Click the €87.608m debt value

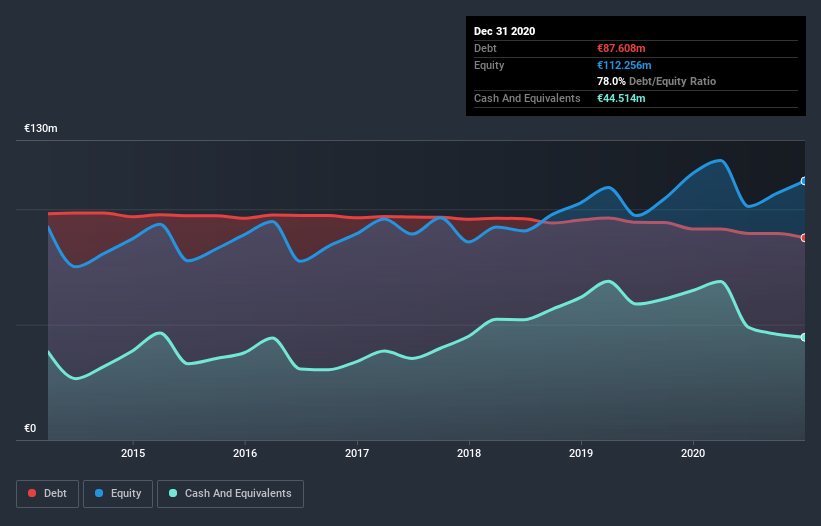click(621, 48)
